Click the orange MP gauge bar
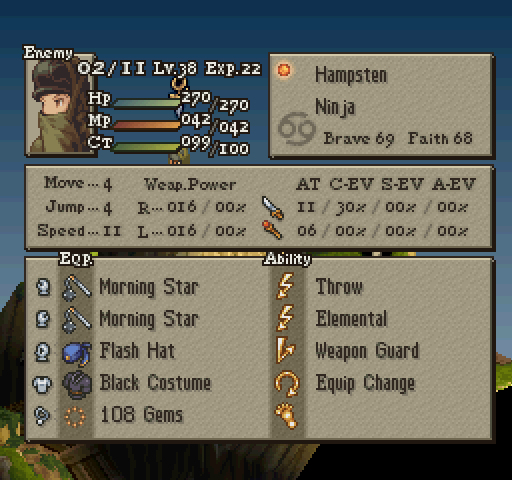512x480 pixels. tap(146, 125)
